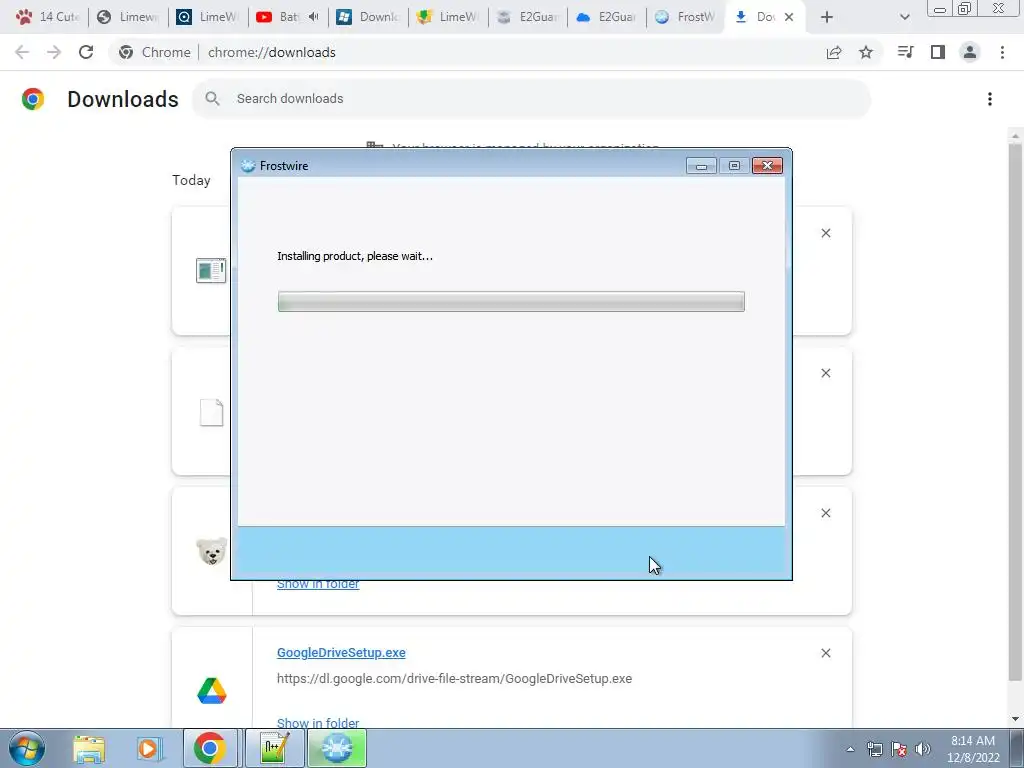
Task: Remove the bear icon download entry
Action: pos(826,513)
